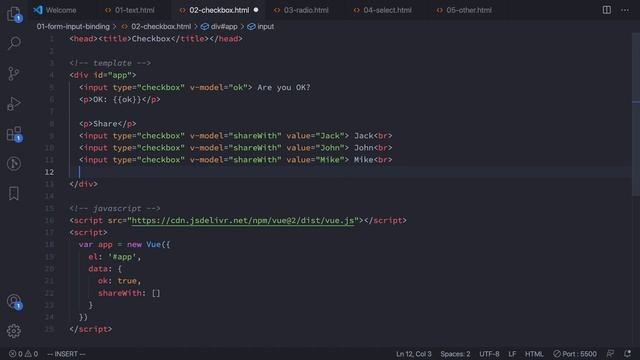Change language mode HTML
The height and width of the screenshot is (360, 640).
click(534, 354)
